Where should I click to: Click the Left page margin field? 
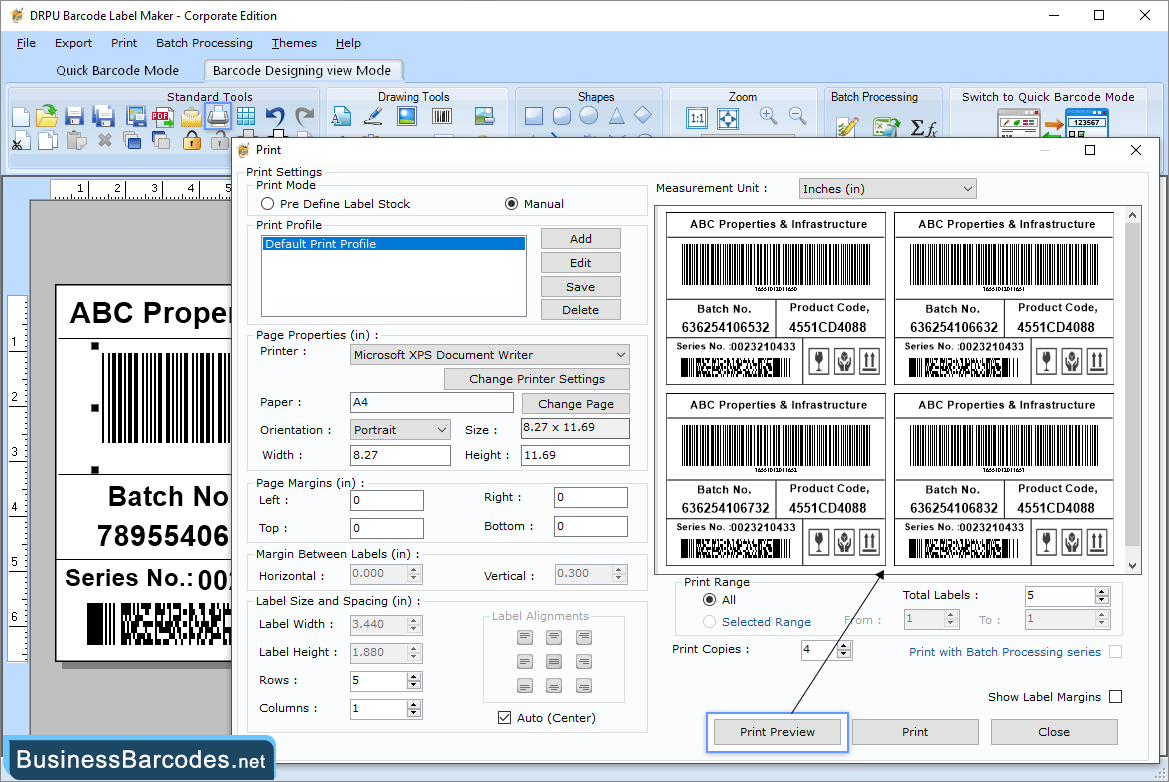pyautogui.click(x=387, y=499)
